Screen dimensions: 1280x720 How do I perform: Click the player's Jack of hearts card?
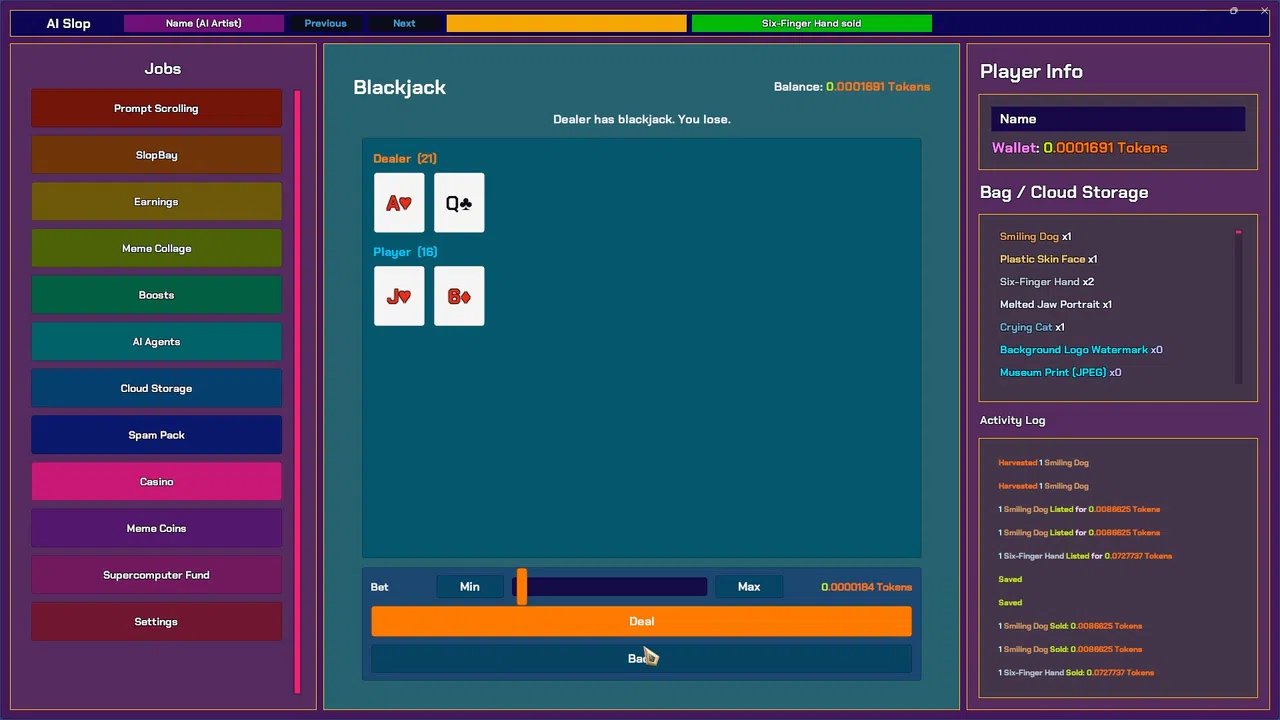click(399, 296)
